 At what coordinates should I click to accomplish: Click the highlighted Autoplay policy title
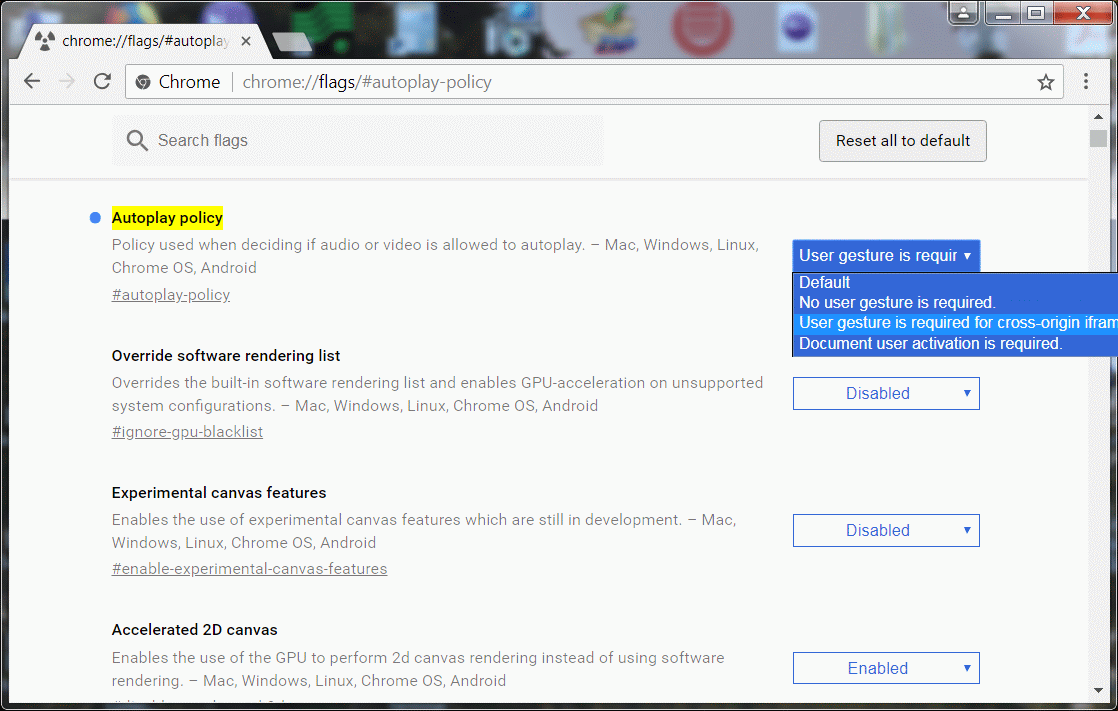click(x=167, y=218)
